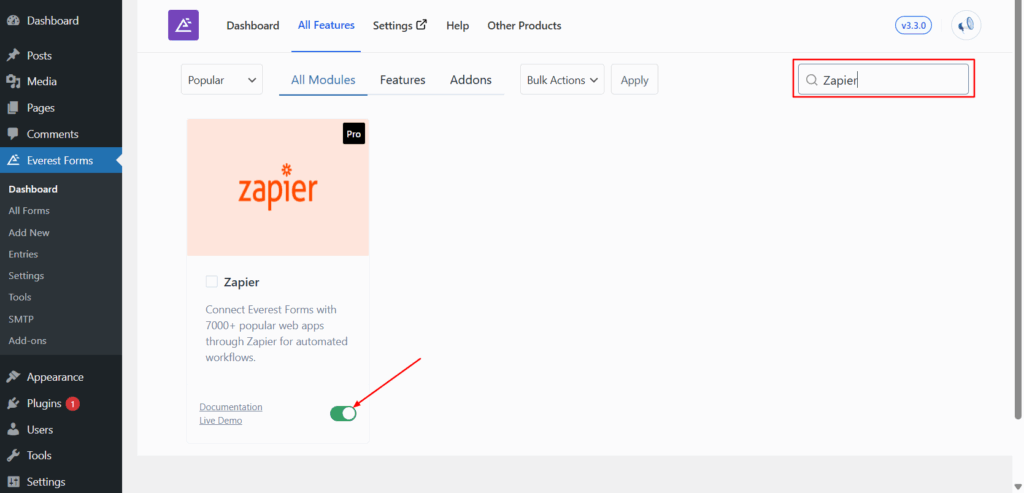Open the Zapier Documentation link

[x=231, y=407]
